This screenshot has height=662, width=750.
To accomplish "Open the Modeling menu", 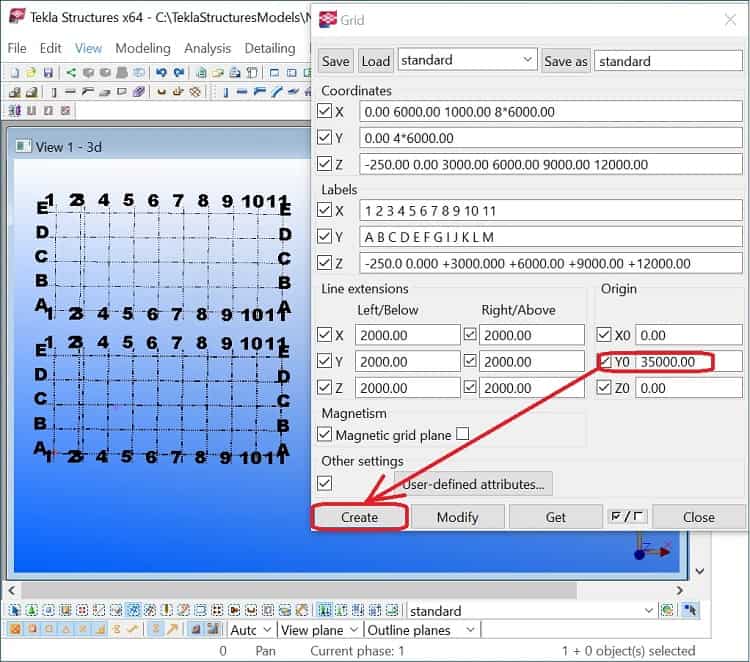I will click(x=142, y=48).
